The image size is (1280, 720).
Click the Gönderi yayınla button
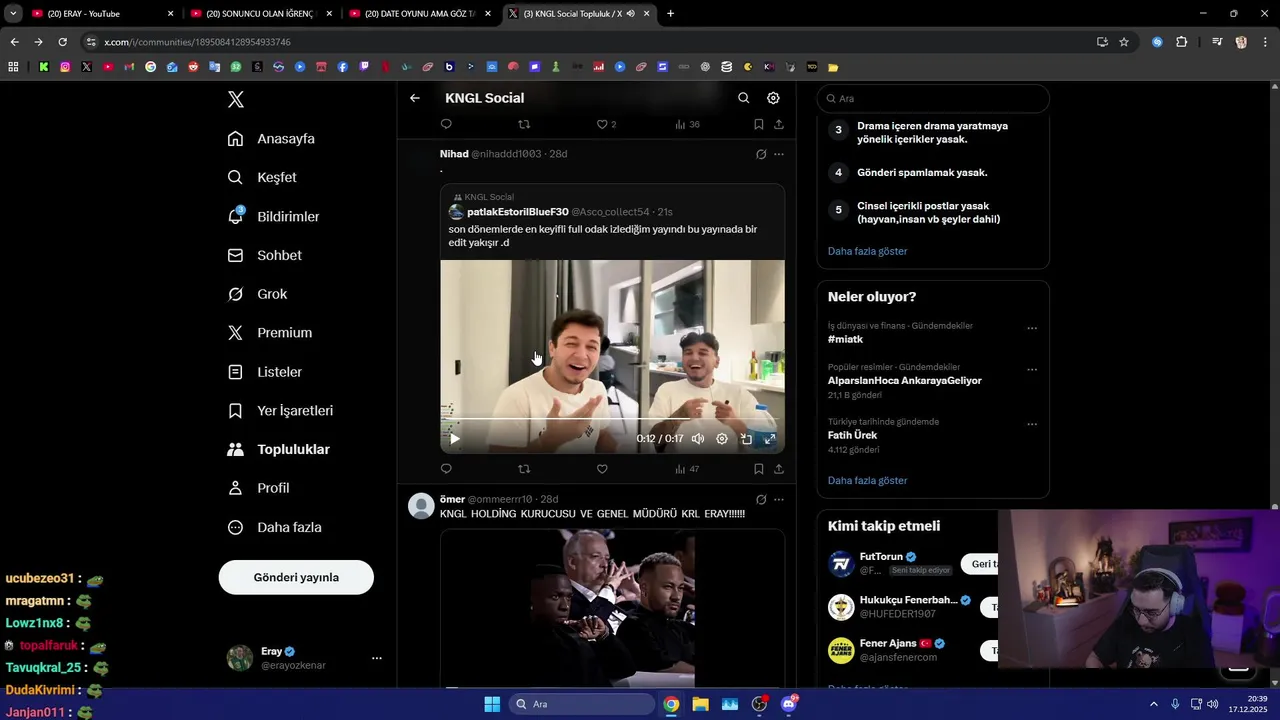click(x=296, y=577)
